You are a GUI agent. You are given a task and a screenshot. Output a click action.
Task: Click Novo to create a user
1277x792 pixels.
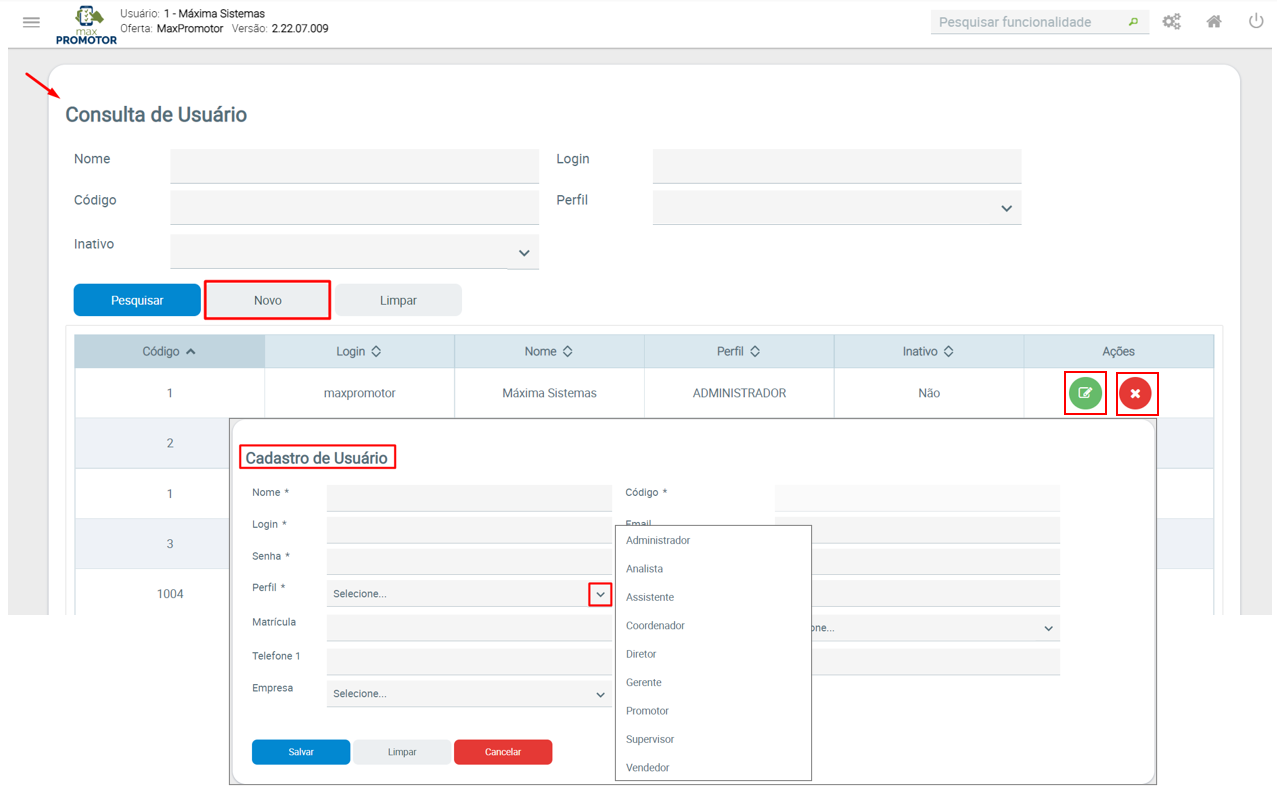coord(267,300)
